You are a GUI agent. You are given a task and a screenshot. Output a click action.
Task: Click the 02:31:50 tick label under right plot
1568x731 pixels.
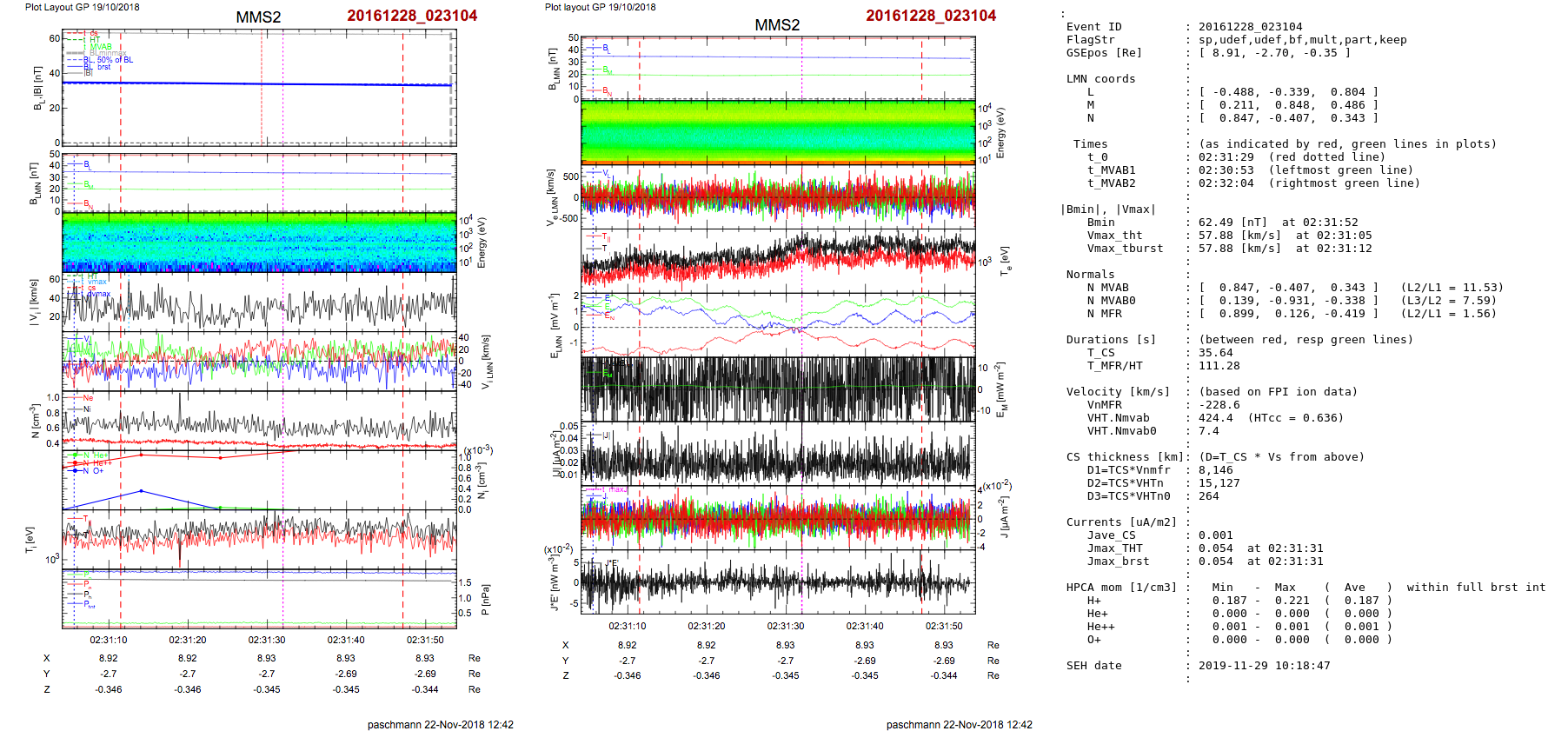point(944,626)
